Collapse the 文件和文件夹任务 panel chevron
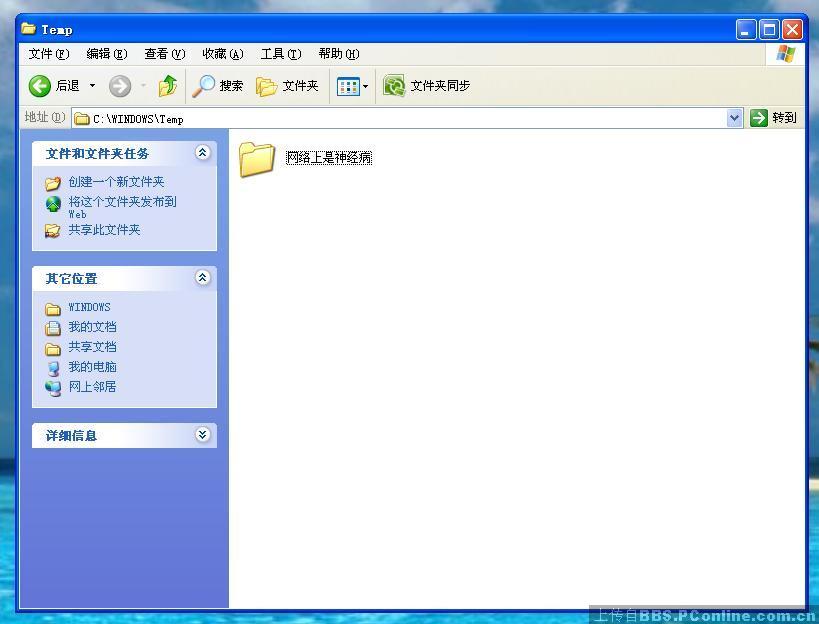The width and height of the screenshot is (819, 624). (203, 152)
